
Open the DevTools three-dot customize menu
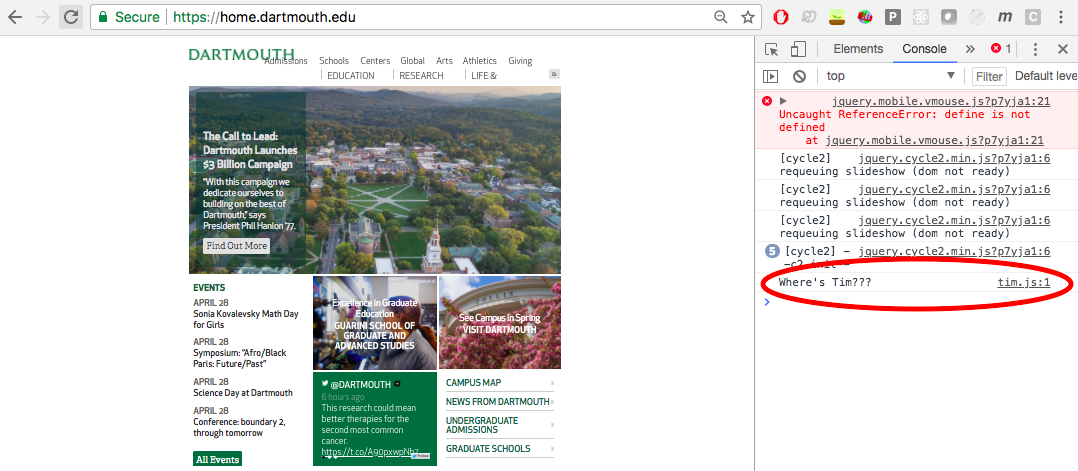[x=1035, y=49]
